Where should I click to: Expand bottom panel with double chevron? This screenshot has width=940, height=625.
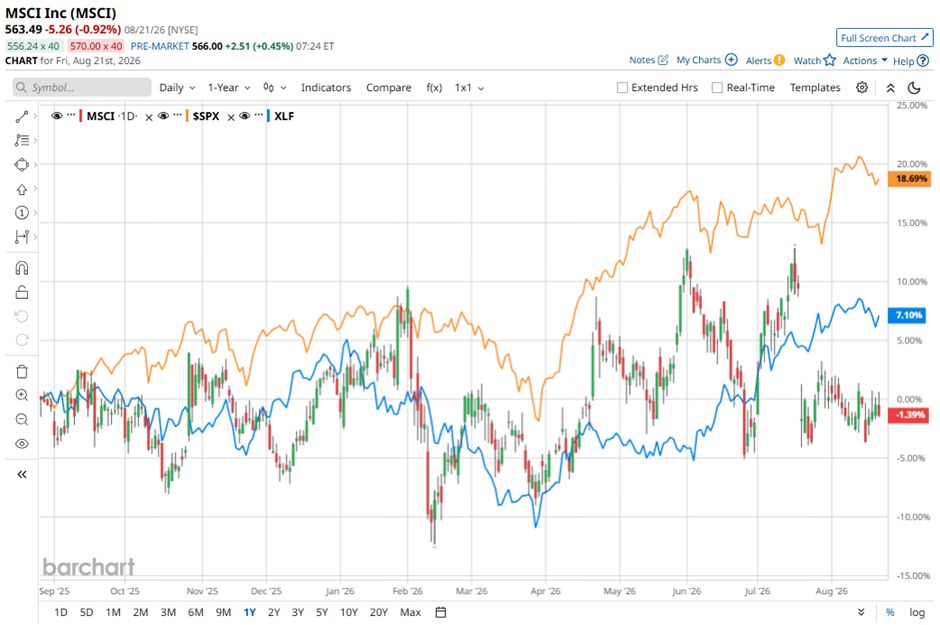coord(861,612)
